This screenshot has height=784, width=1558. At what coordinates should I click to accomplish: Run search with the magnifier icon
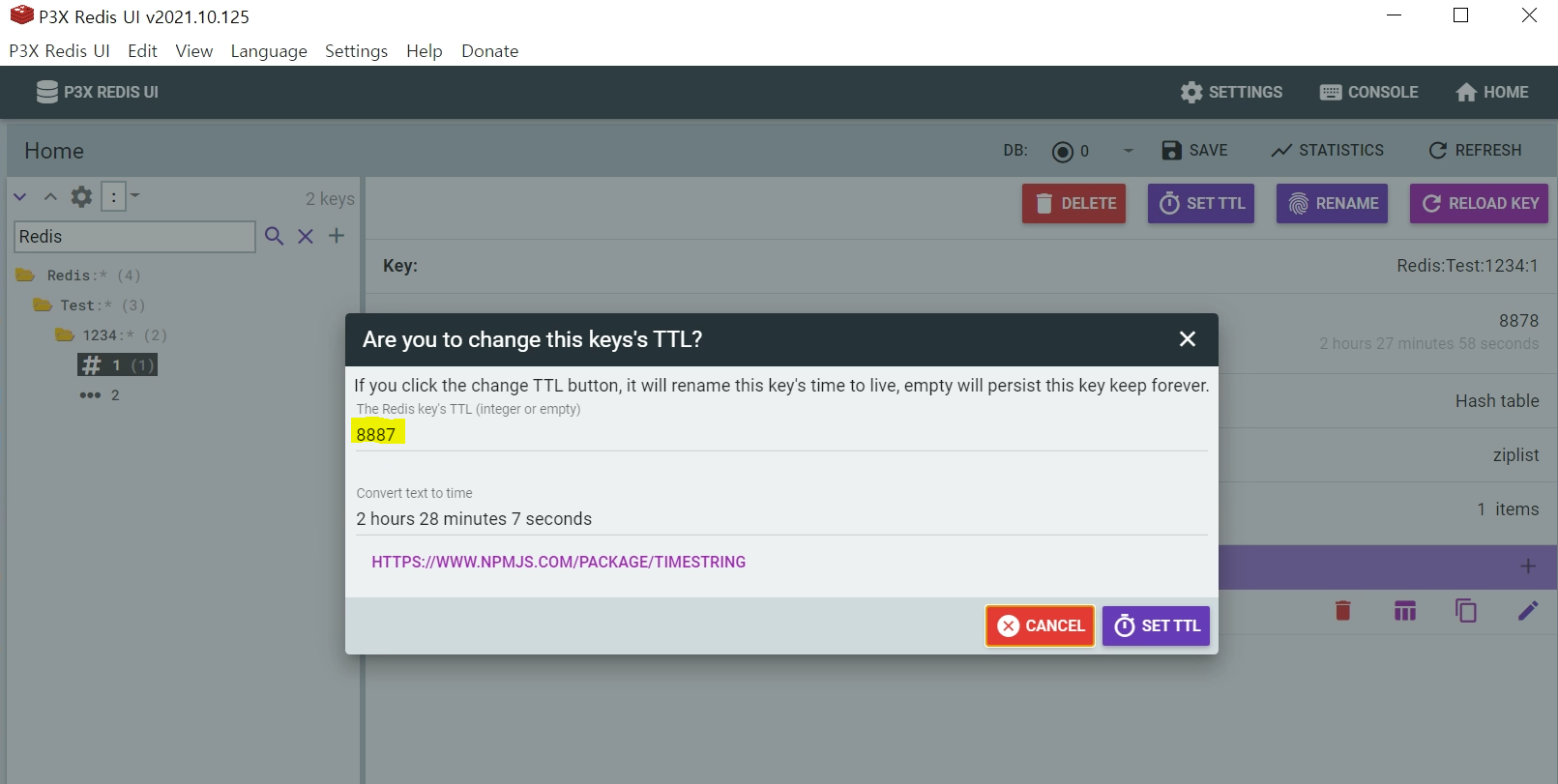(x=275, y=236)
